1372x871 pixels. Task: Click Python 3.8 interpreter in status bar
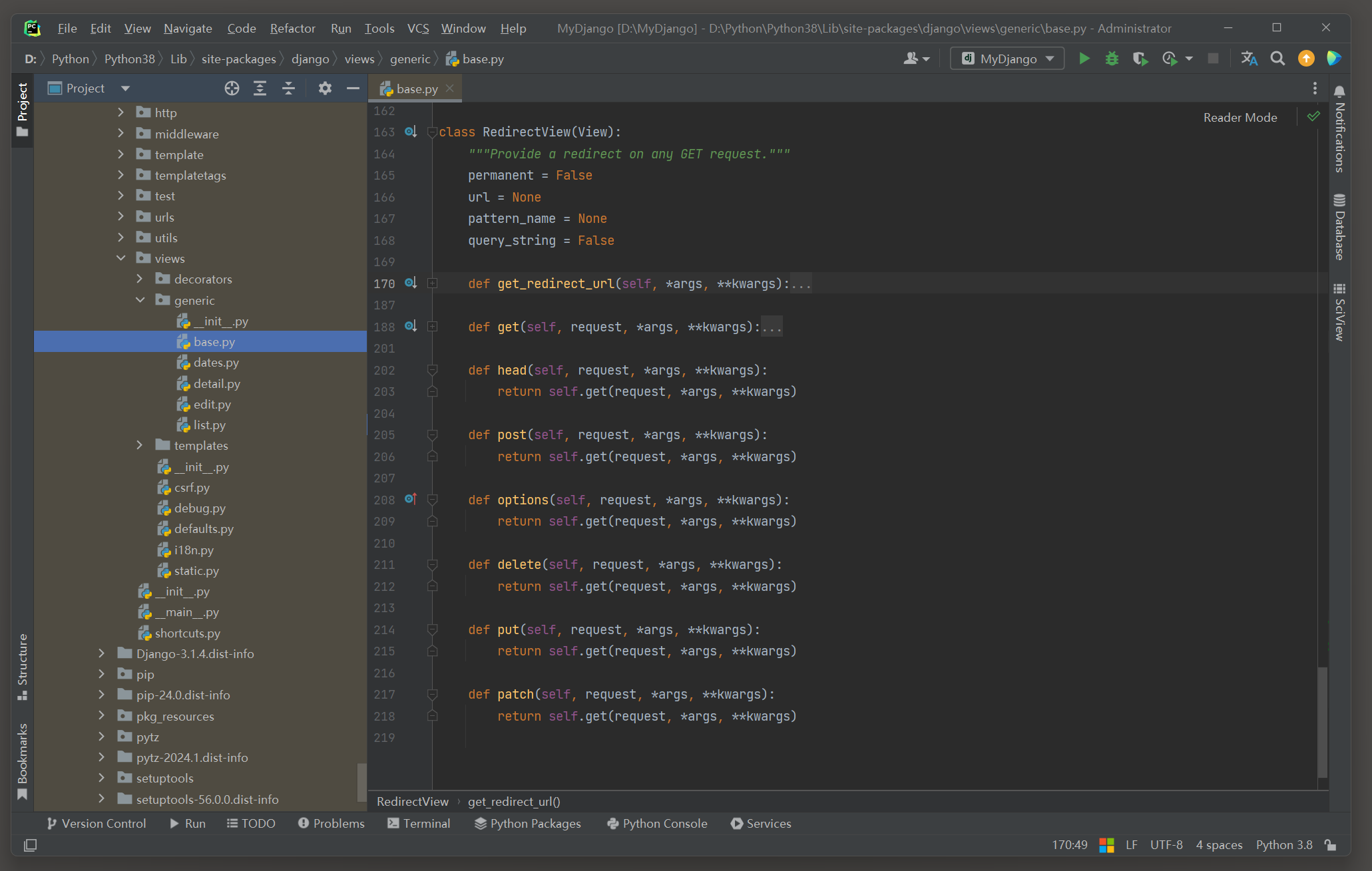tap(1283, 844)
